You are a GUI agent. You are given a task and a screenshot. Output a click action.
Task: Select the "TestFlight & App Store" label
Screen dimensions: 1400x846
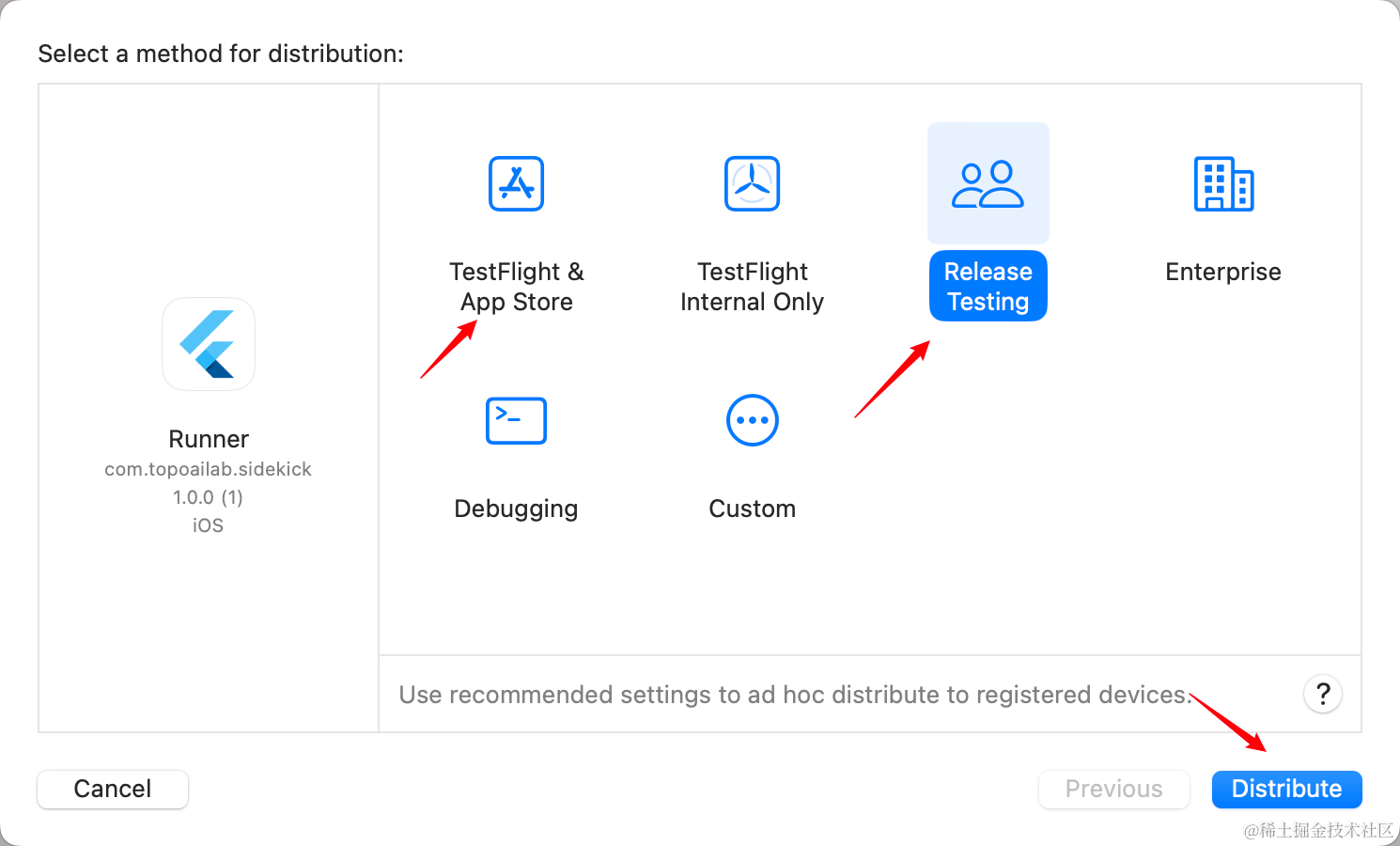point(516,287)
